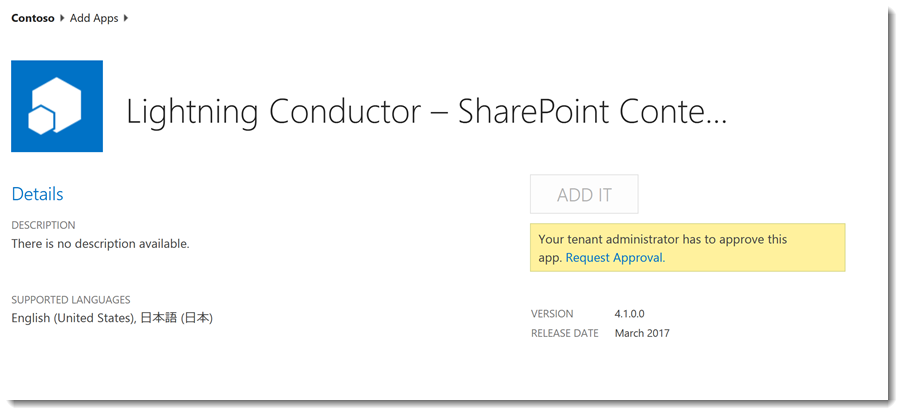This screenshot has width=903, height=415.
Task: Click the Details section heading
Action: (37, 194)
